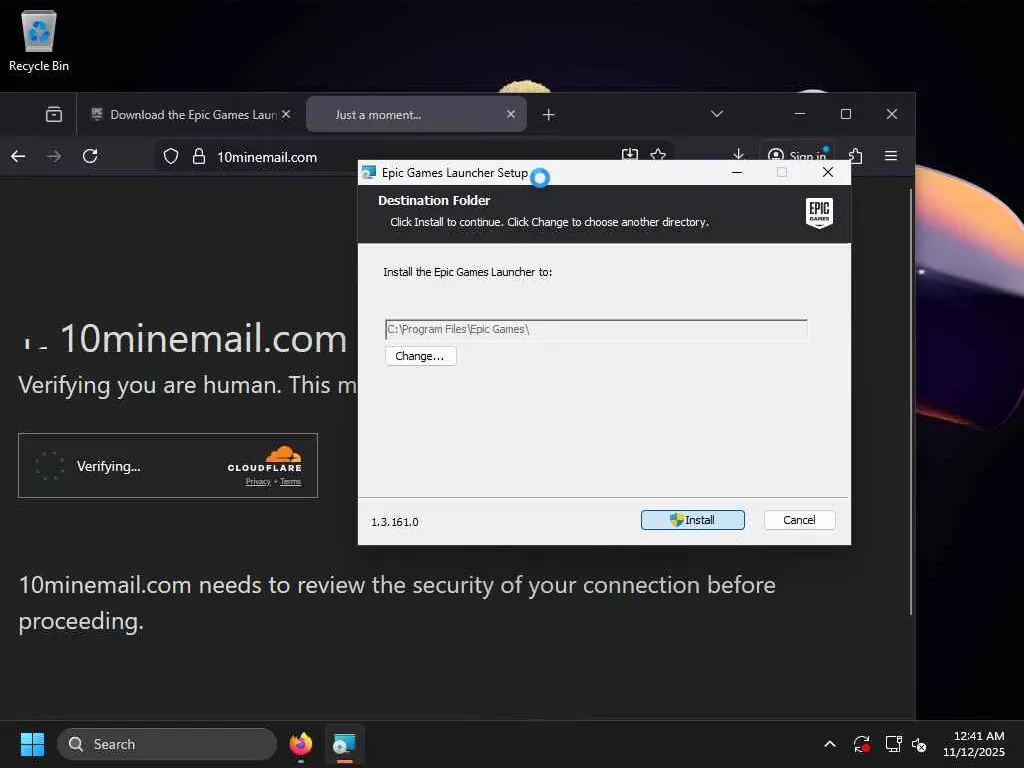Image resolution: width=1024 pixels, height=768 pixels.
Task: Open installer app in taskbar
Action: click(344, 744)
